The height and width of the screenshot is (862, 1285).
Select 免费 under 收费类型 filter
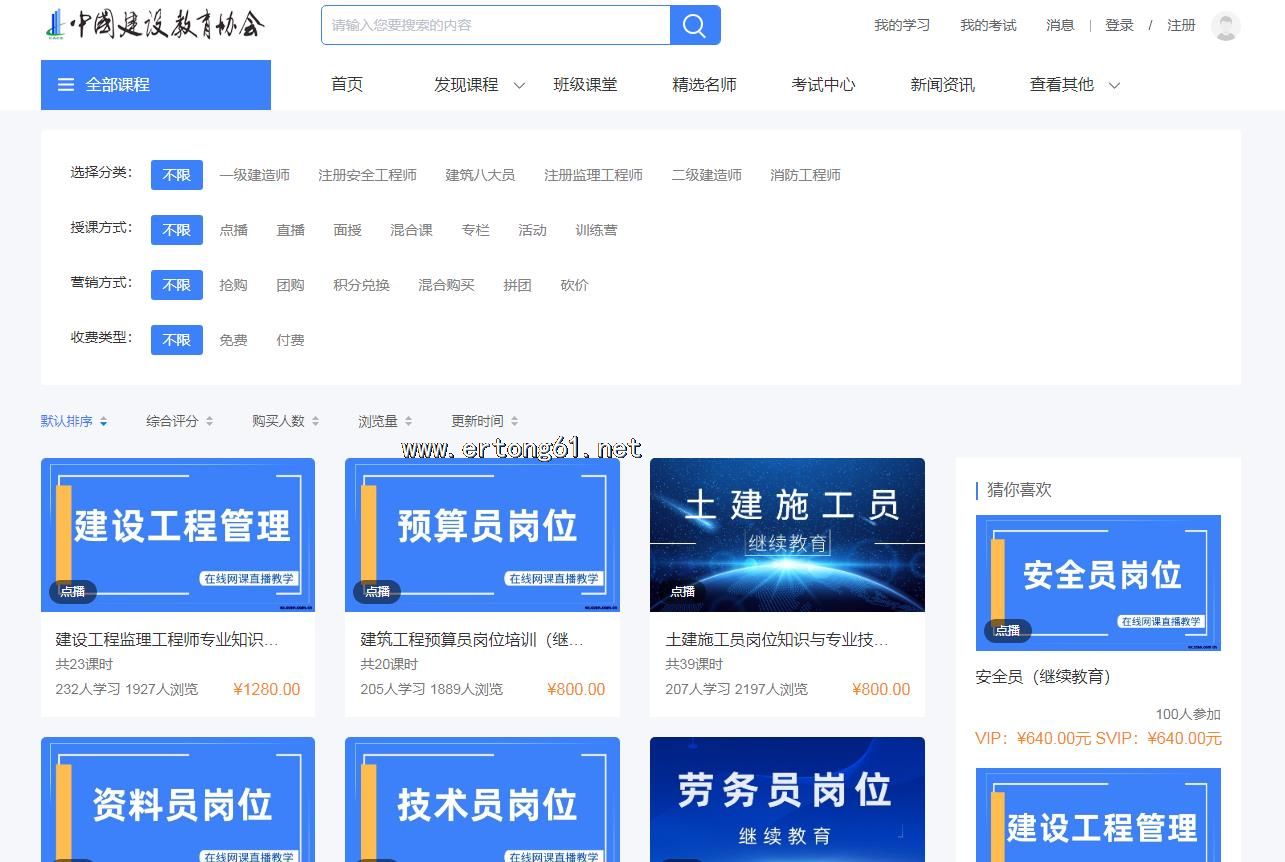coord(233,340)
